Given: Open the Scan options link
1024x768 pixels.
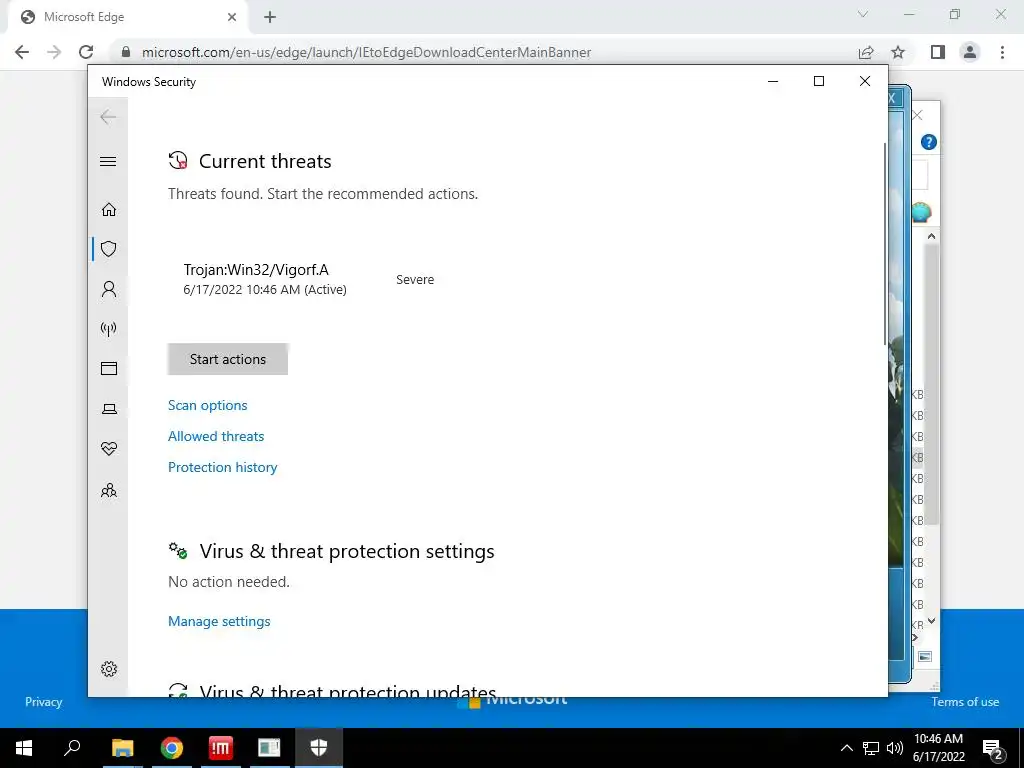Looking at the screenshot, I should 208,405.
